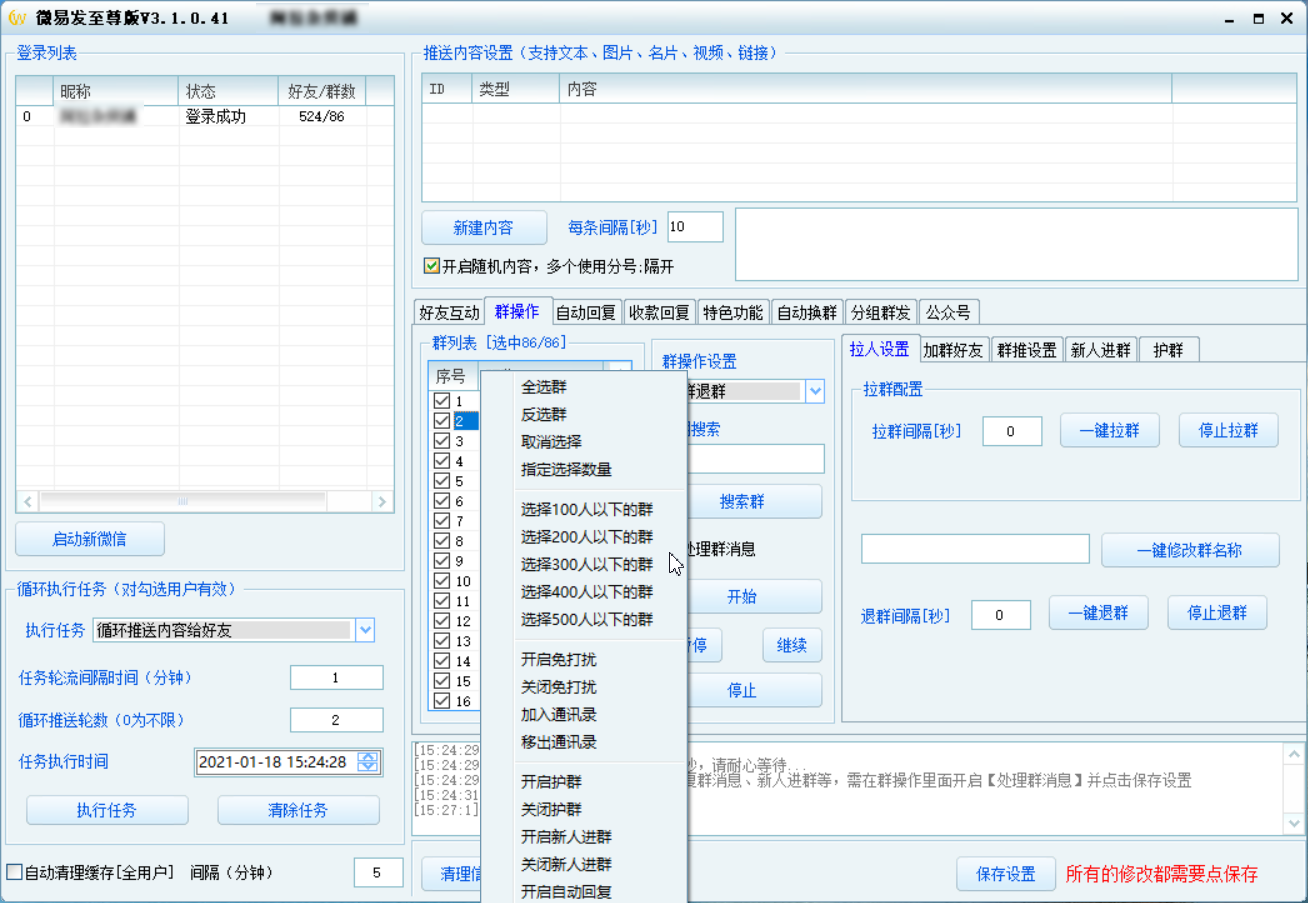1308x903 pixels.
Task: Select groups under 300 members
Action: coord(587,564)
